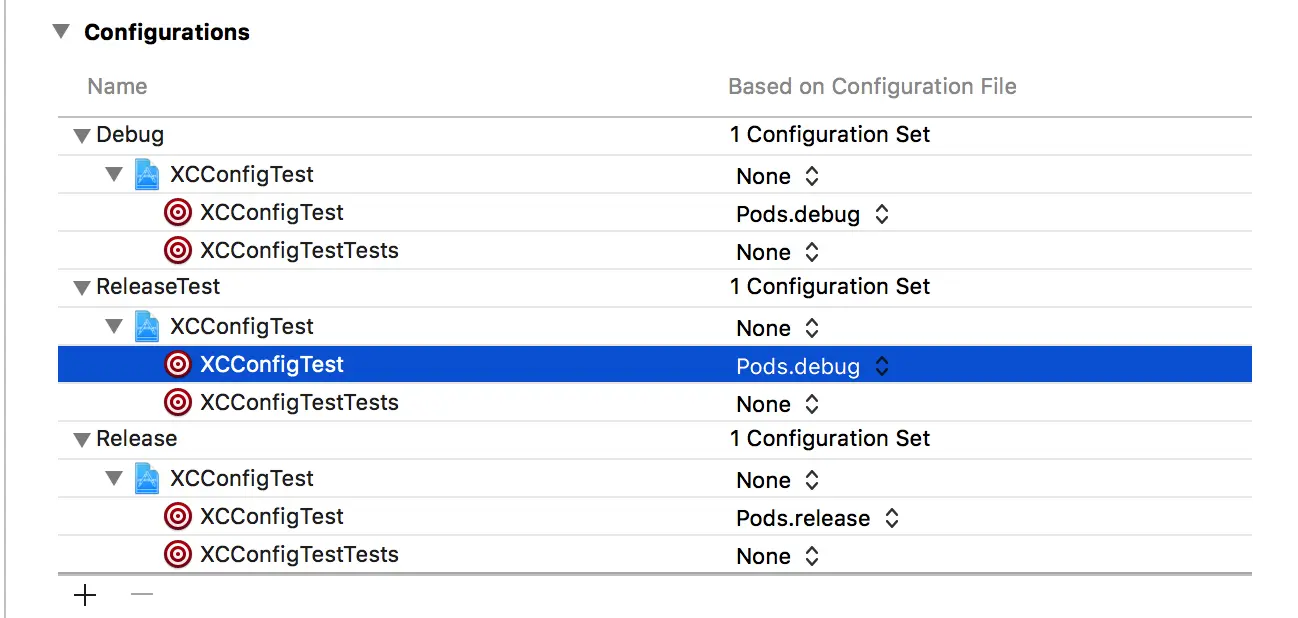This screenshot has width=1298, height=618.
Task: Select XCConfigTestTests target under ReleaseTest
Action: pyautogui.click(x=298, y=403)
